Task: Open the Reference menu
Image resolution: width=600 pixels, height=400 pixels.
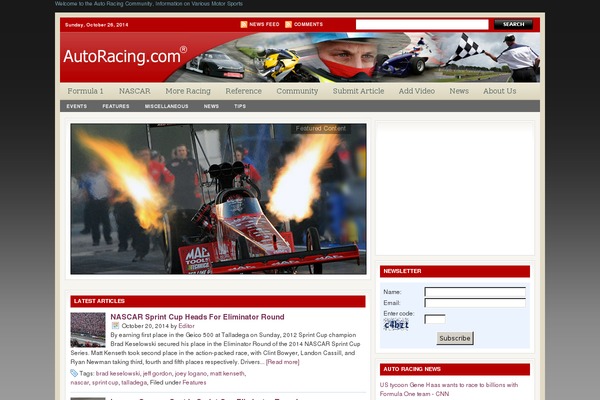Action: pyautogui.click(x=243, y=91)
